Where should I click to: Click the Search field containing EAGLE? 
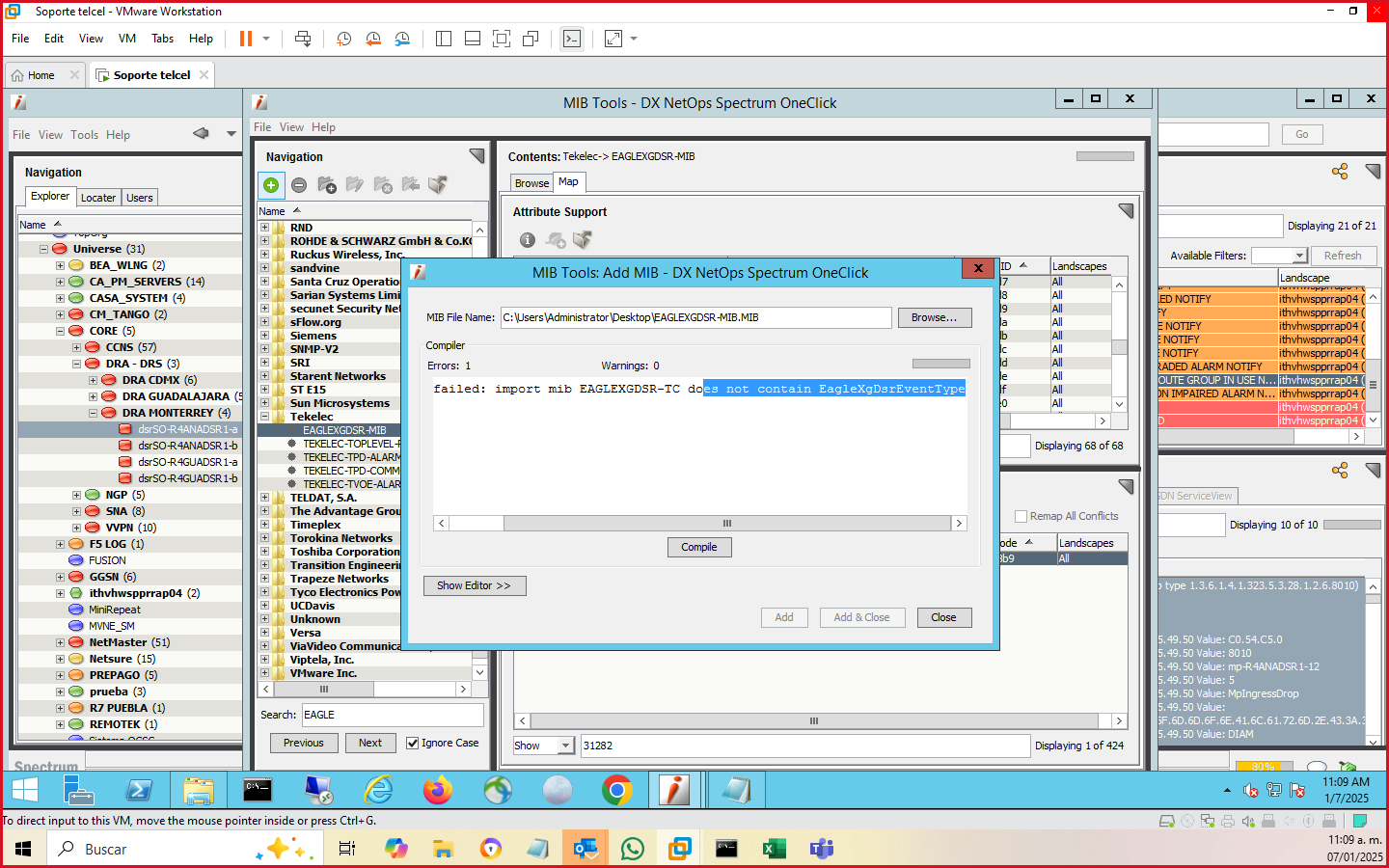point(393,715)
